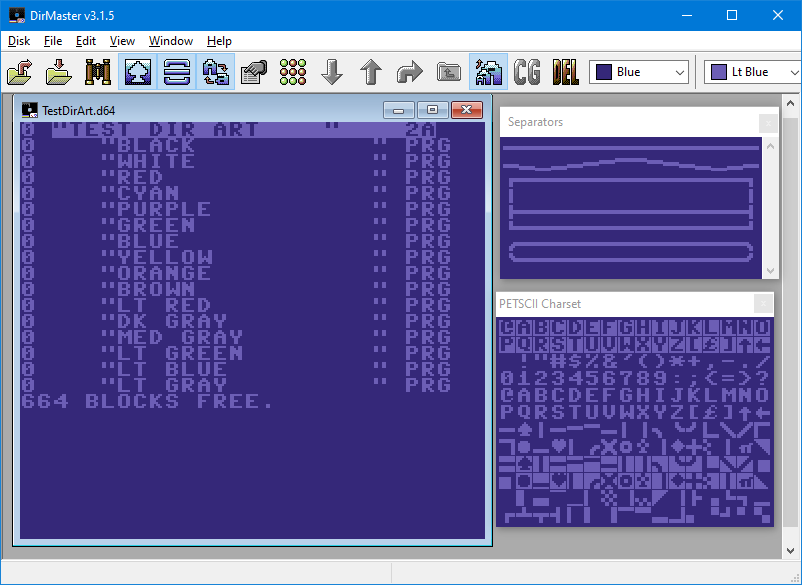802x585 pixels.
Task: Open the Window menu
Action: click(x=171, y=41)
